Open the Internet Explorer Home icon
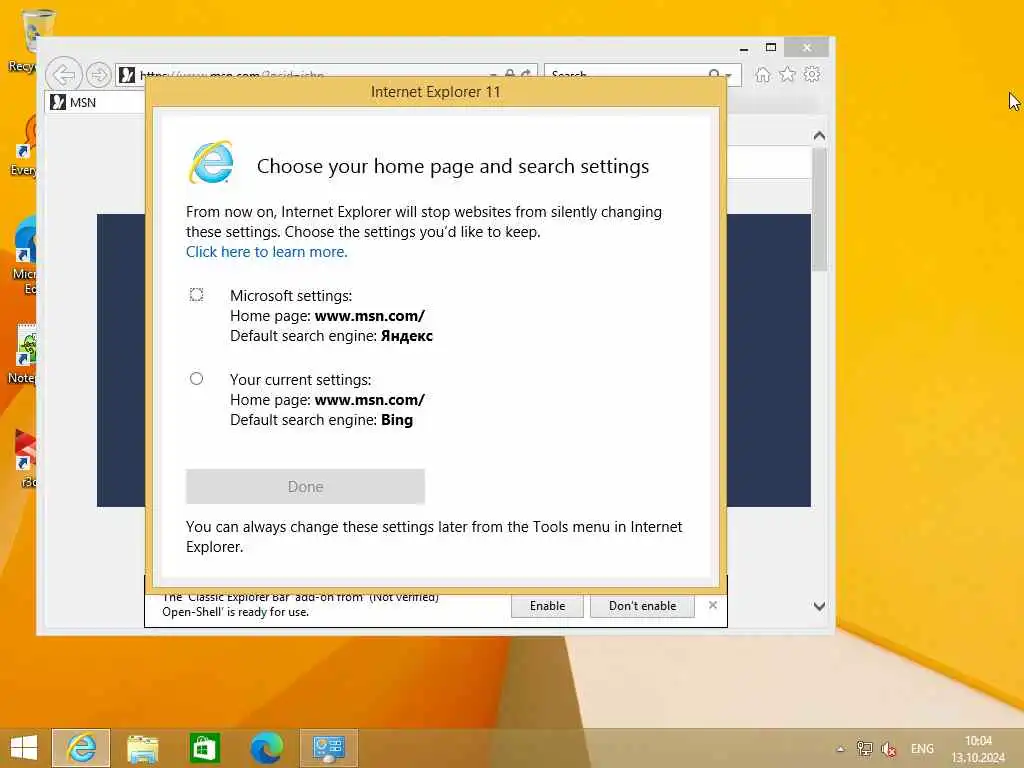 point(762,74)
